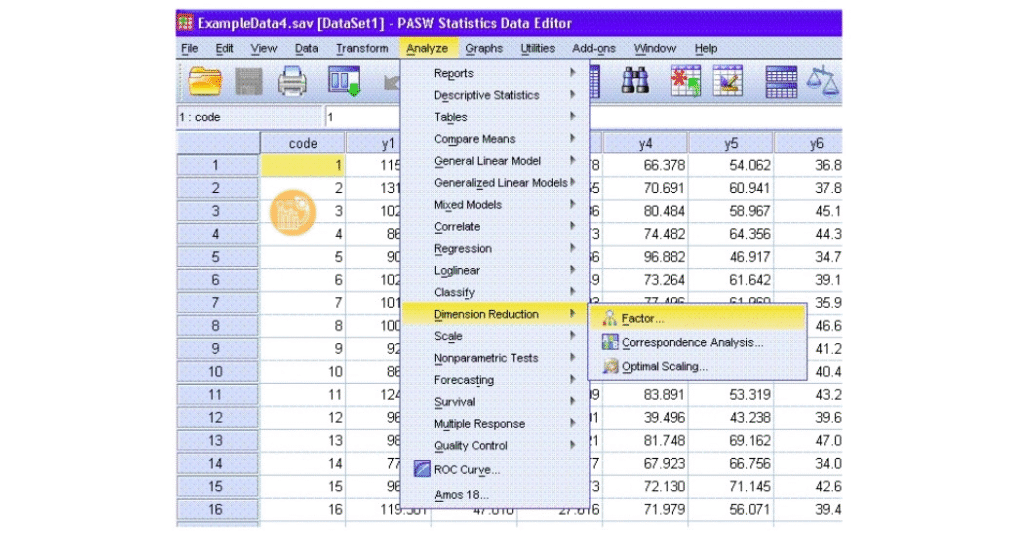The width and height of the screenshot is (1024, 537).
Task: Click the Insert Cases toolbar icon
Action: pyautogui.click(x=685, y=82)
